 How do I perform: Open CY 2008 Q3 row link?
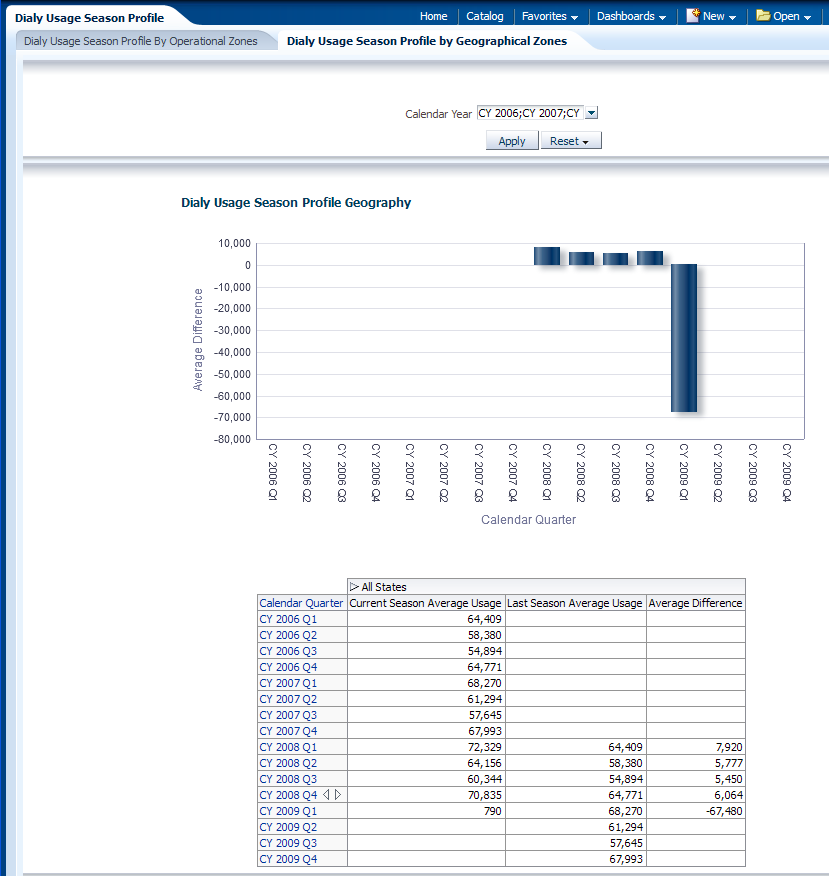coord(288,779)
